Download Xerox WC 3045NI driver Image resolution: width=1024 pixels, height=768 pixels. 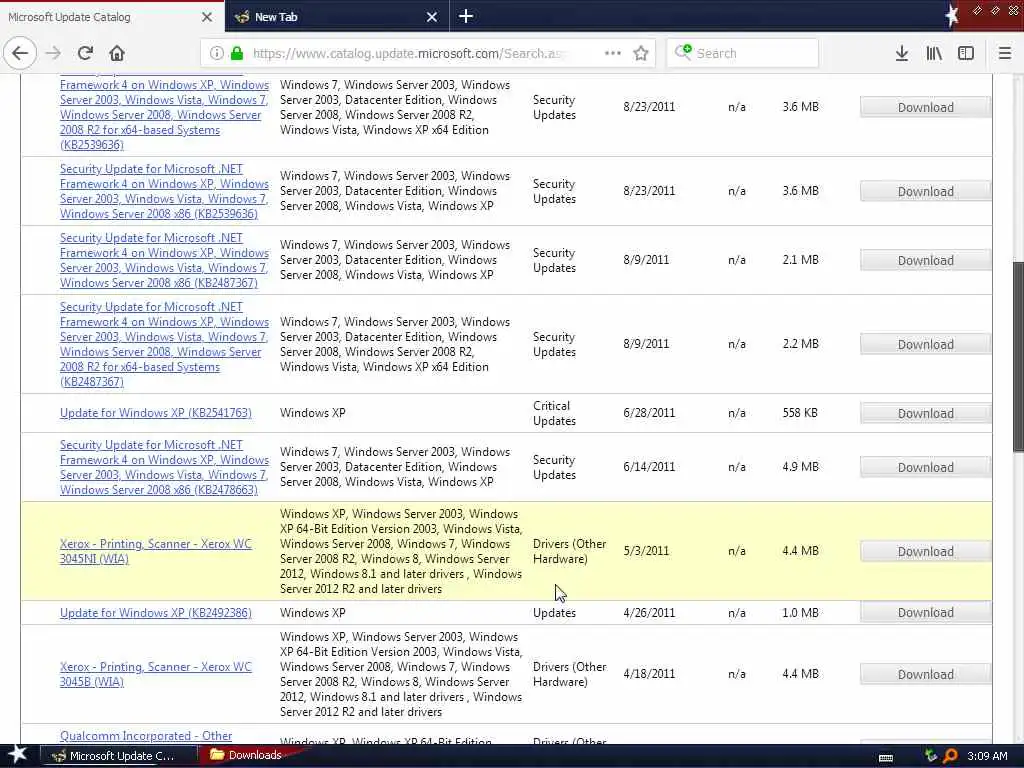coord(925,551)
